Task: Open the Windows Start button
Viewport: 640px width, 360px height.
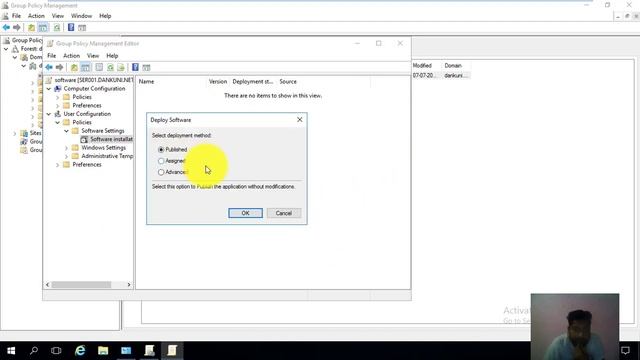Action: [11, 351]
